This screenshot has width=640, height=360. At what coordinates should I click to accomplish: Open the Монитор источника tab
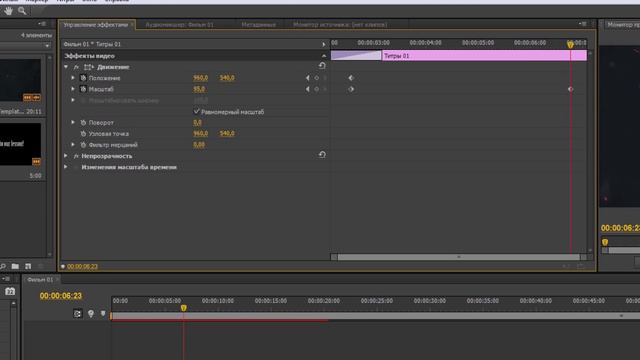pyautogui.click(x=340, y=24)
